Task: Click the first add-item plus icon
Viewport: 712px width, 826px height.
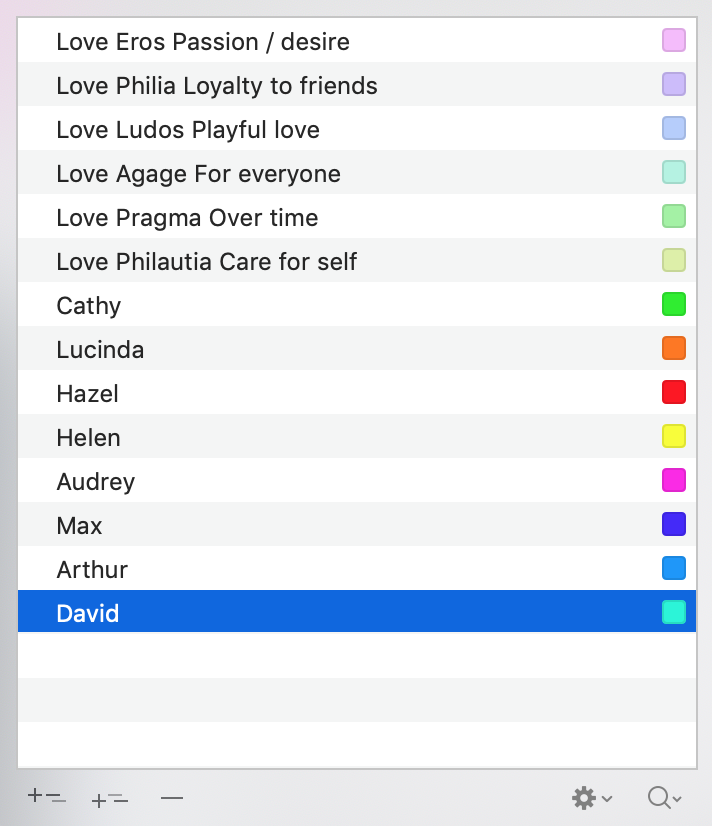Action: click(x=47, y=797)
